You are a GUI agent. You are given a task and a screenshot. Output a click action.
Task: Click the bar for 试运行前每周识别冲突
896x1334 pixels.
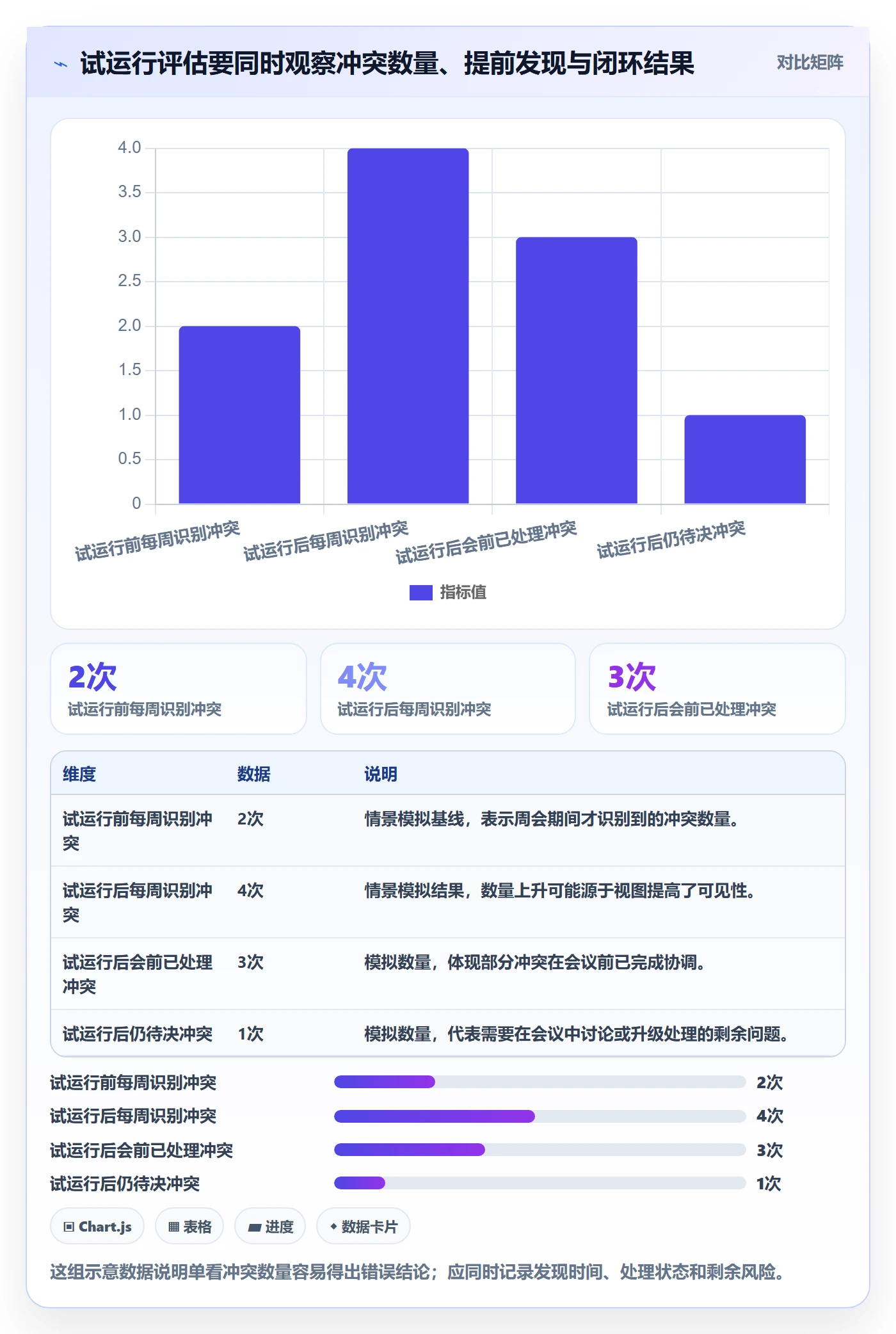[x=239, y=415]
